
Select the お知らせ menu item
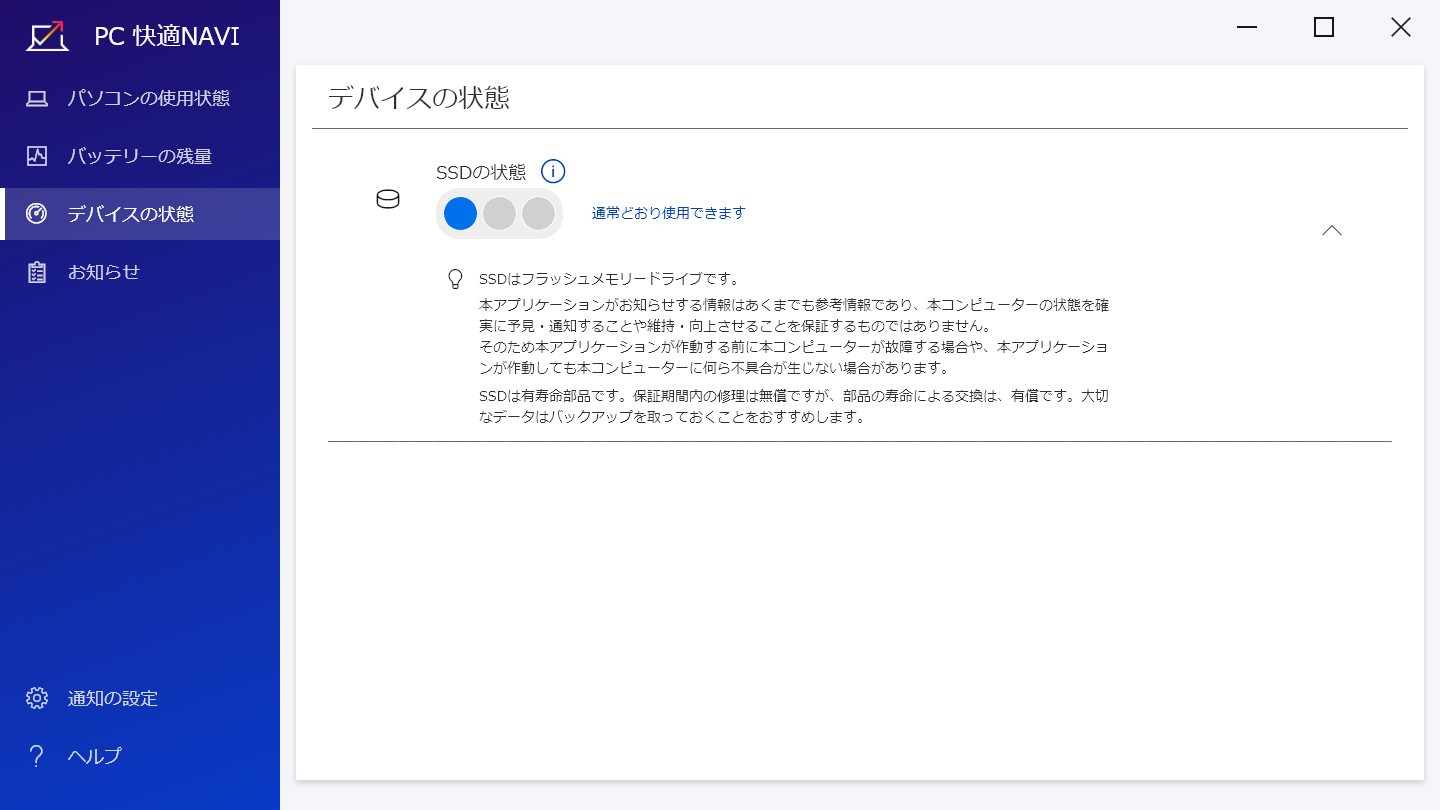(104, 272)
